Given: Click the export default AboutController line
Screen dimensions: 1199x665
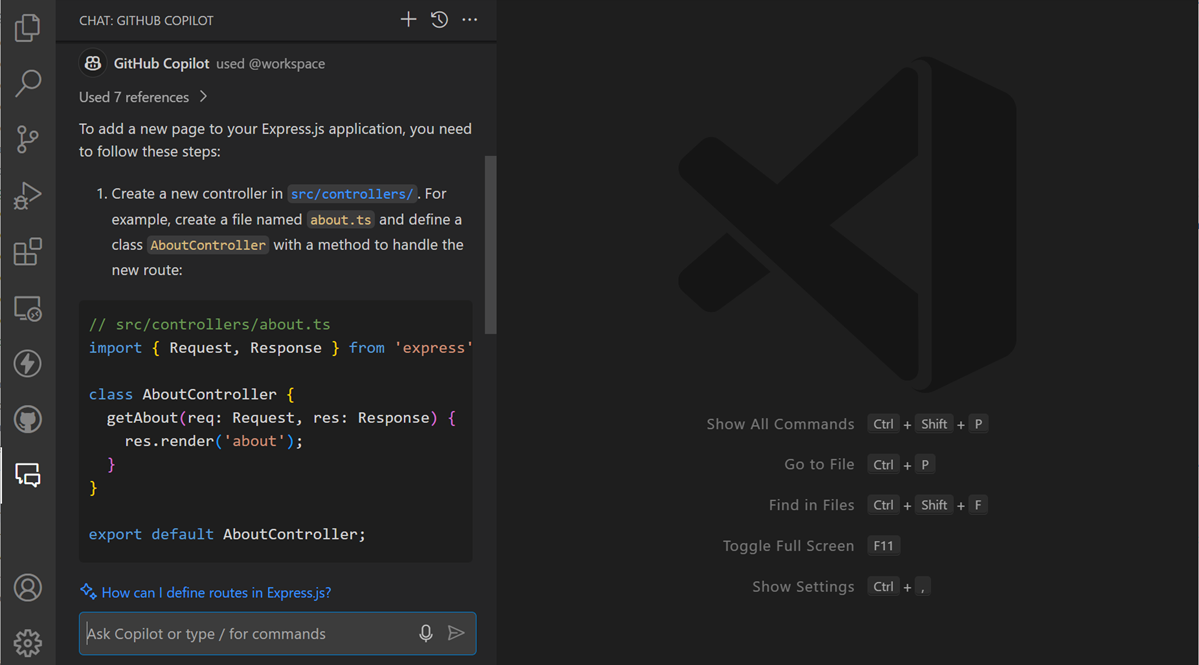Looking at the screenshot, I should [227, 534].
